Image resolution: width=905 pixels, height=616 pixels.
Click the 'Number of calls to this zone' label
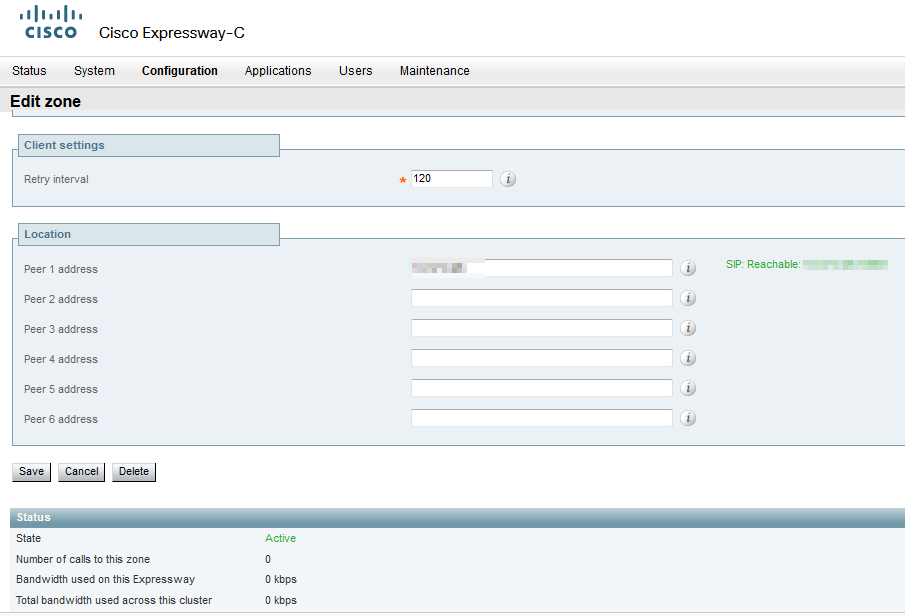click(x=83, y=559)
